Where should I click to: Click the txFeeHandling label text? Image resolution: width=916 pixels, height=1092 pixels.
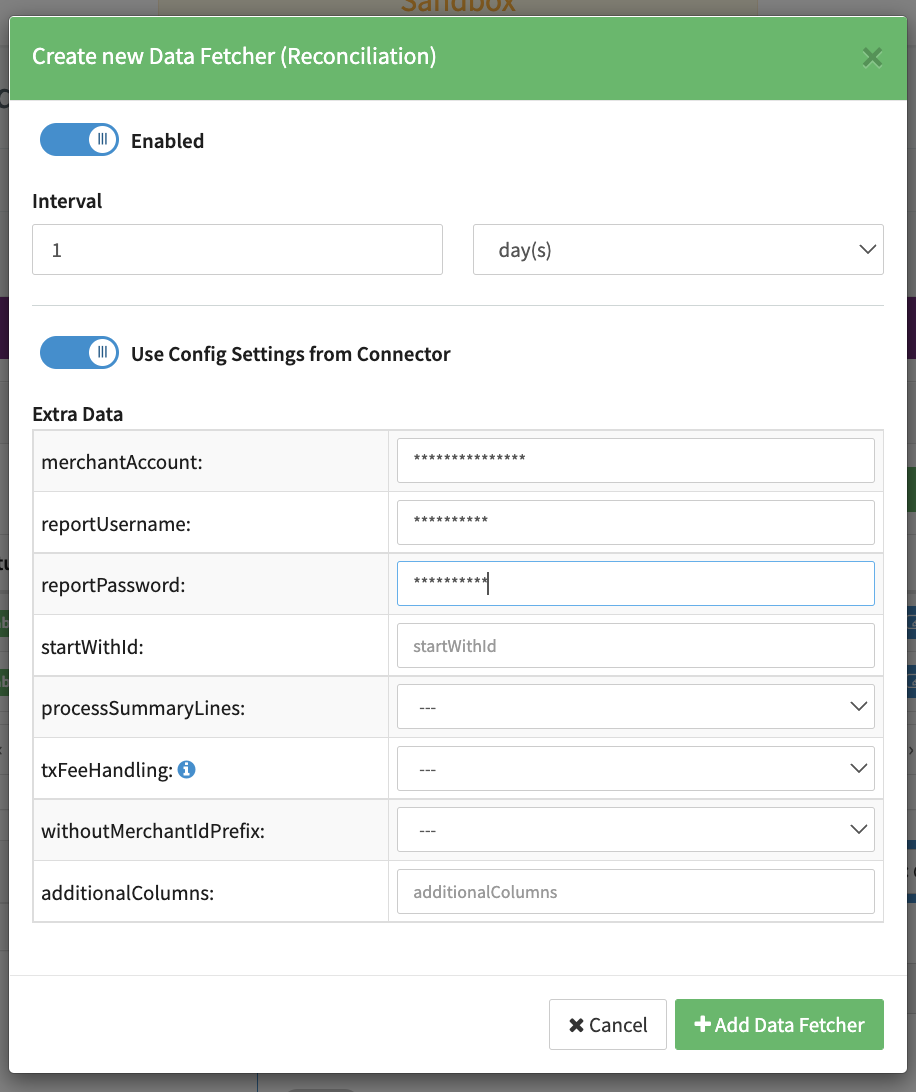(107, 770)
